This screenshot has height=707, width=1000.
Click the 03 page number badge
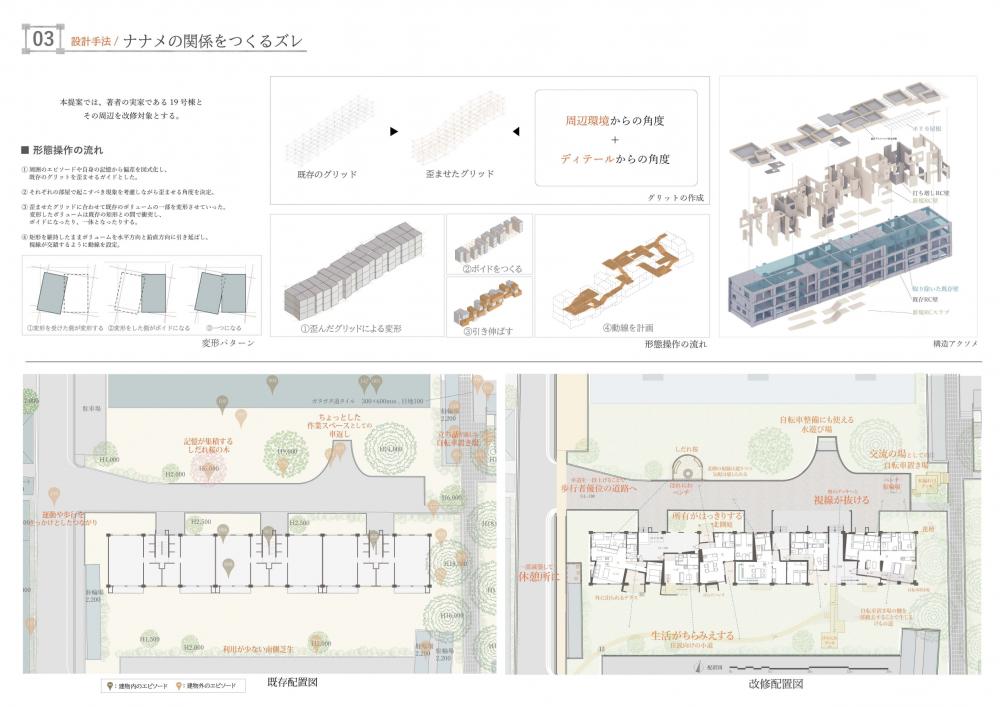(x=44, y=39)
